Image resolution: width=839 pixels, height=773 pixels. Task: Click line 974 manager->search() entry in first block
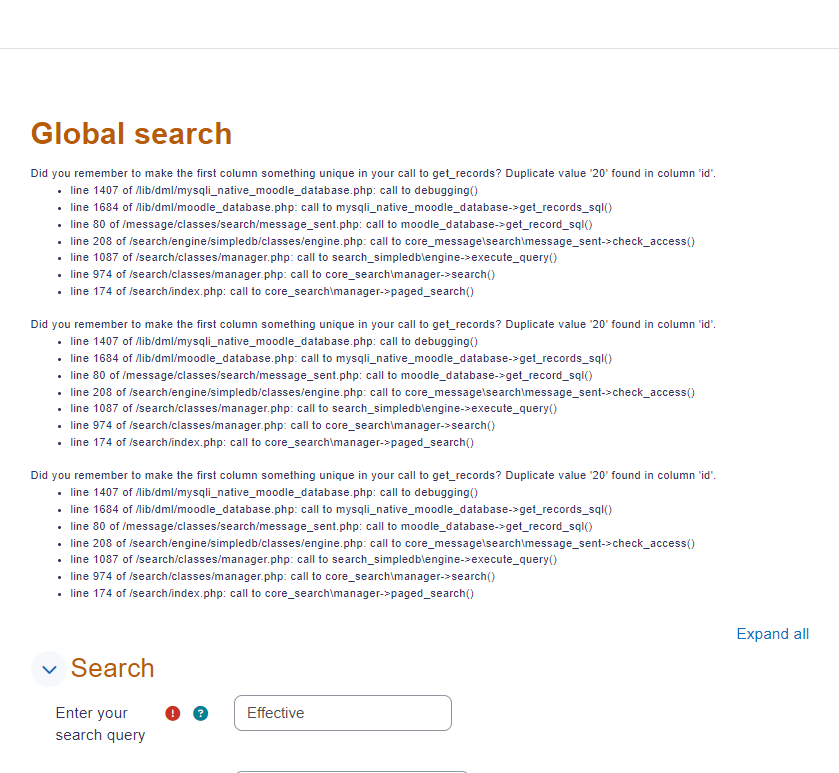[x=283, y=274]
